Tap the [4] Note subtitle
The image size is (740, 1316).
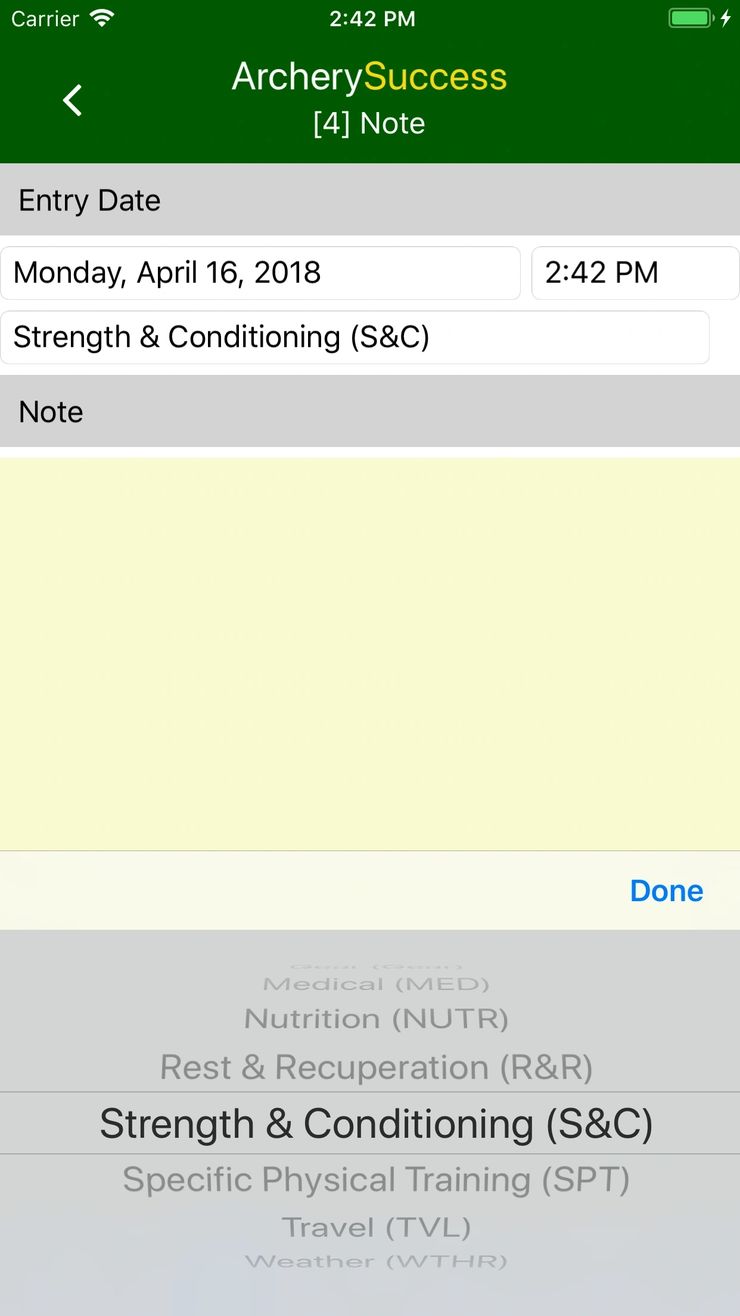(x=370, y=123)
